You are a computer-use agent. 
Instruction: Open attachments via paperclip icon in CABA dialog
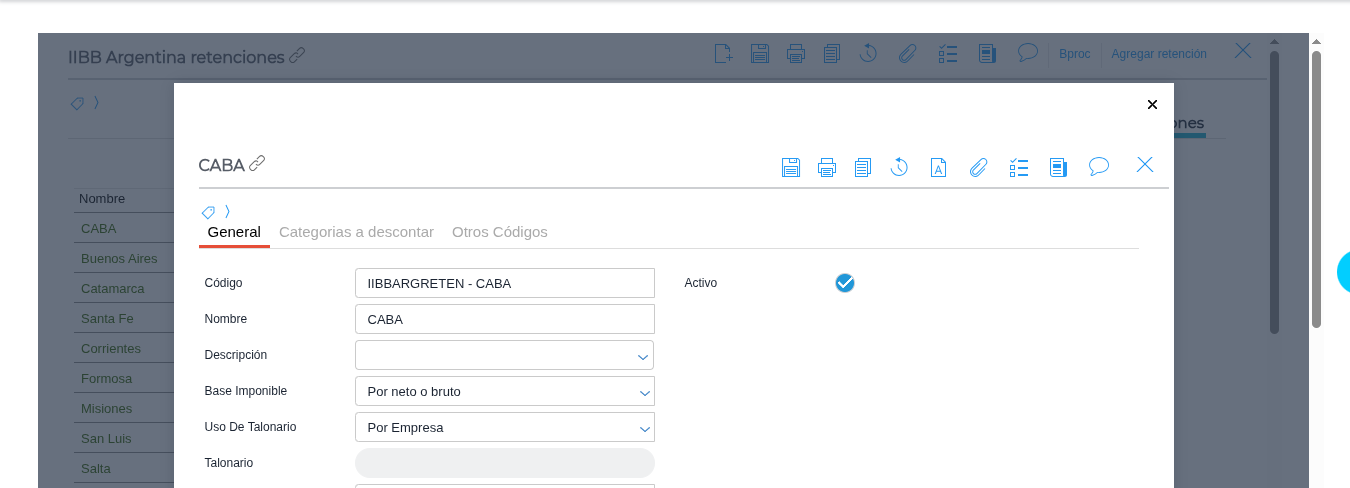click(978, 167)
